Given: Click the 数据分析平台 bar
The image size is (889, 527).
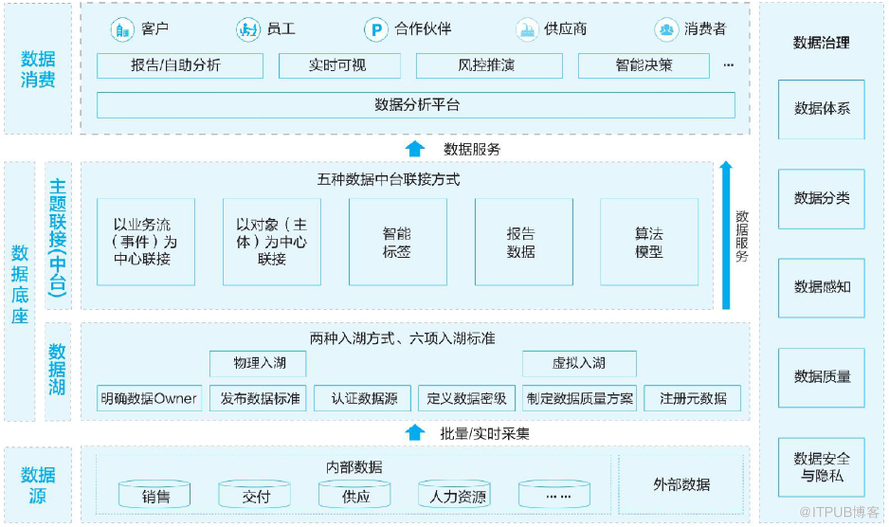Looking at the screenshot, I should click(x=416, y=105).
